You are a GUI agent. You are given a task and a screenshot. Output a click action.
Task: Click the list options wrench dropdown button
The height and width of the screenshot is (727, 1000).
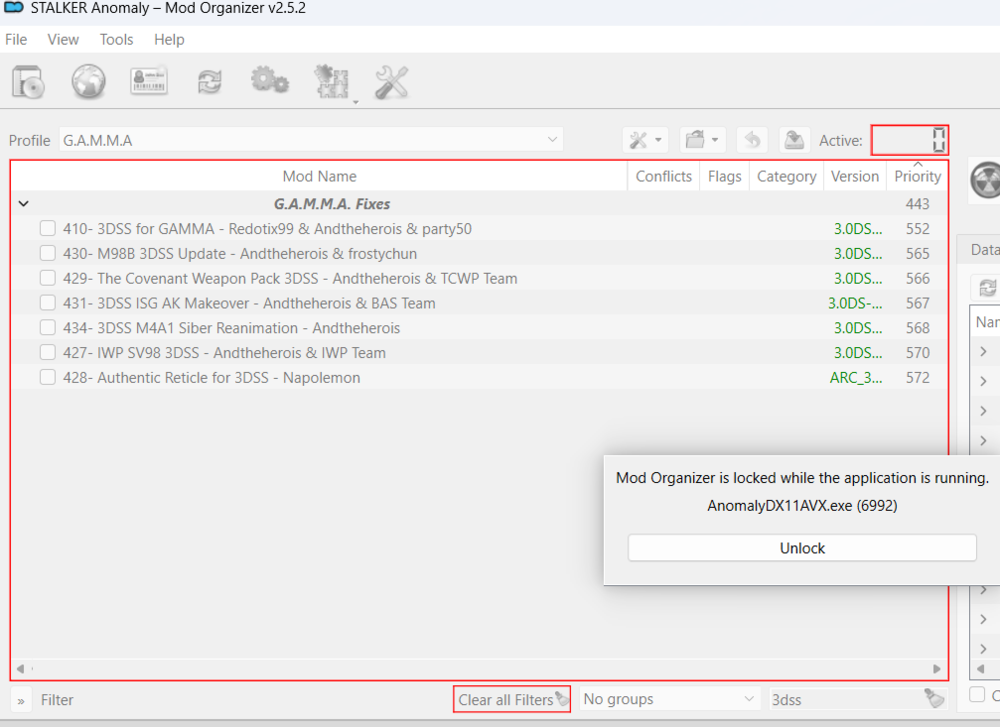645,140
